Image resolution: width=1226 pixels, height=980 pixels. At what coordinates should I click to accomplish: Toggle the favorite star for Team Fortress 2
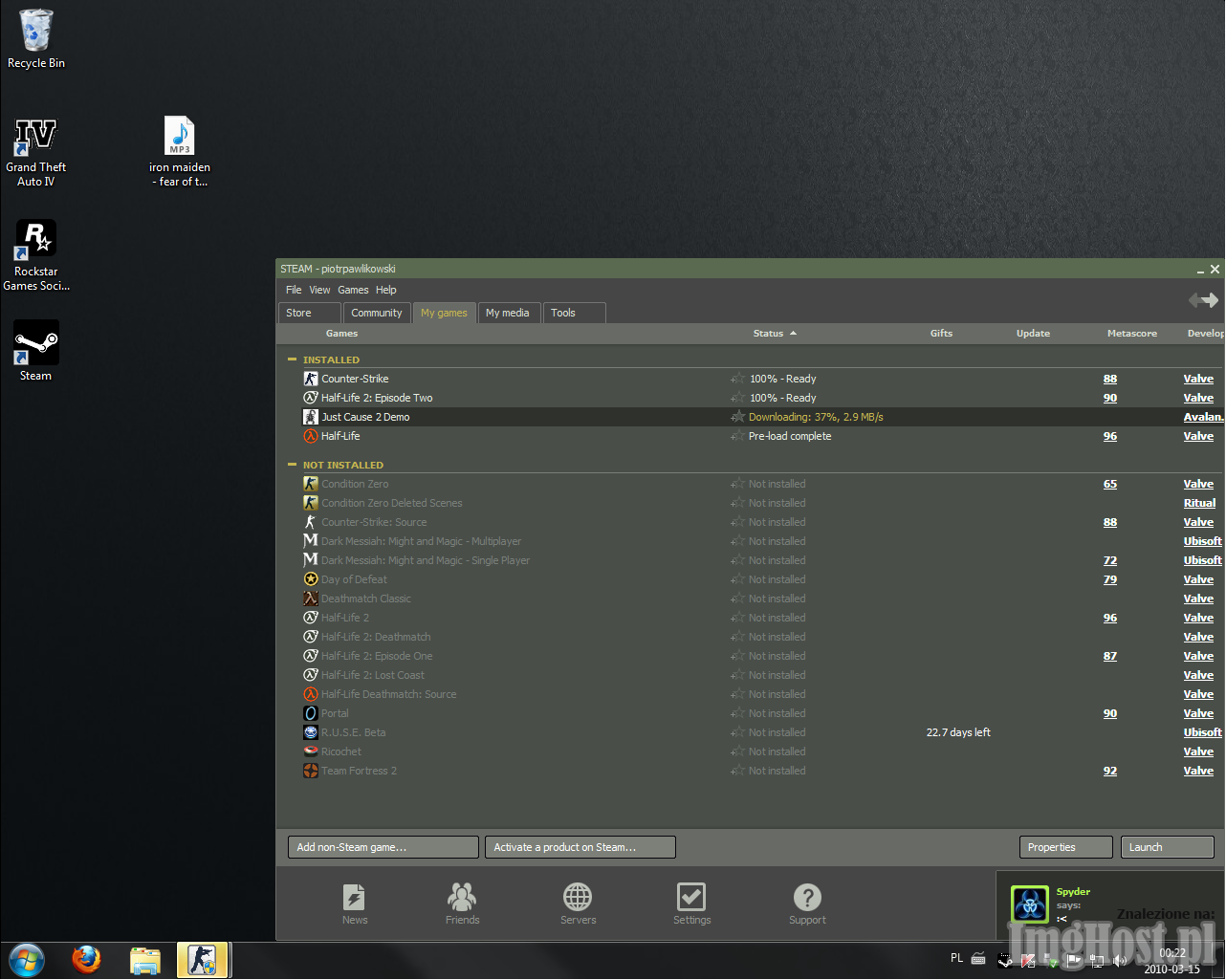(737, 771)
